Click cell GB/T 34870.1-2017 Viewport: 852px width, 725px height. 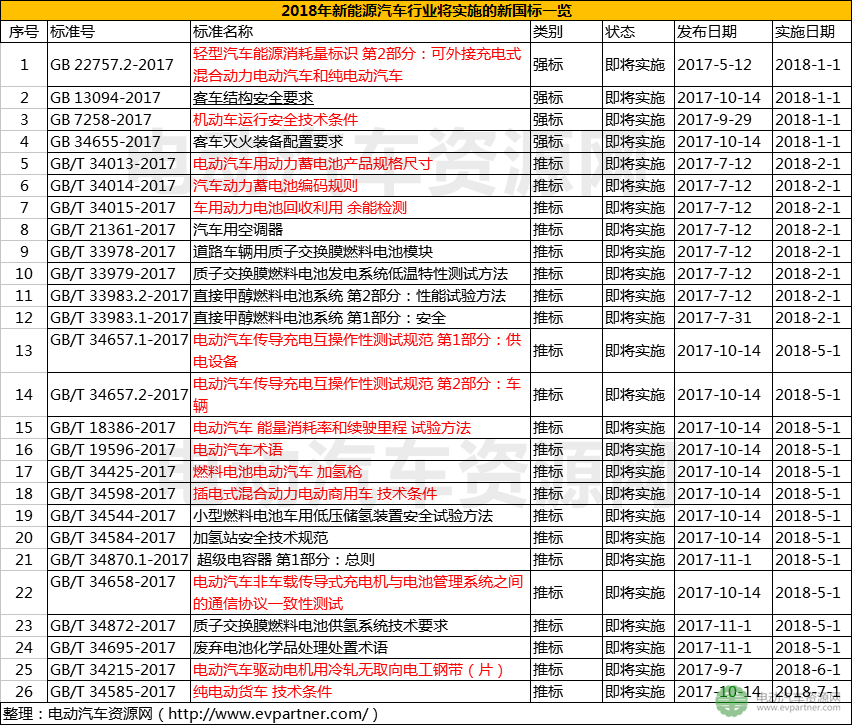(119, 560)
